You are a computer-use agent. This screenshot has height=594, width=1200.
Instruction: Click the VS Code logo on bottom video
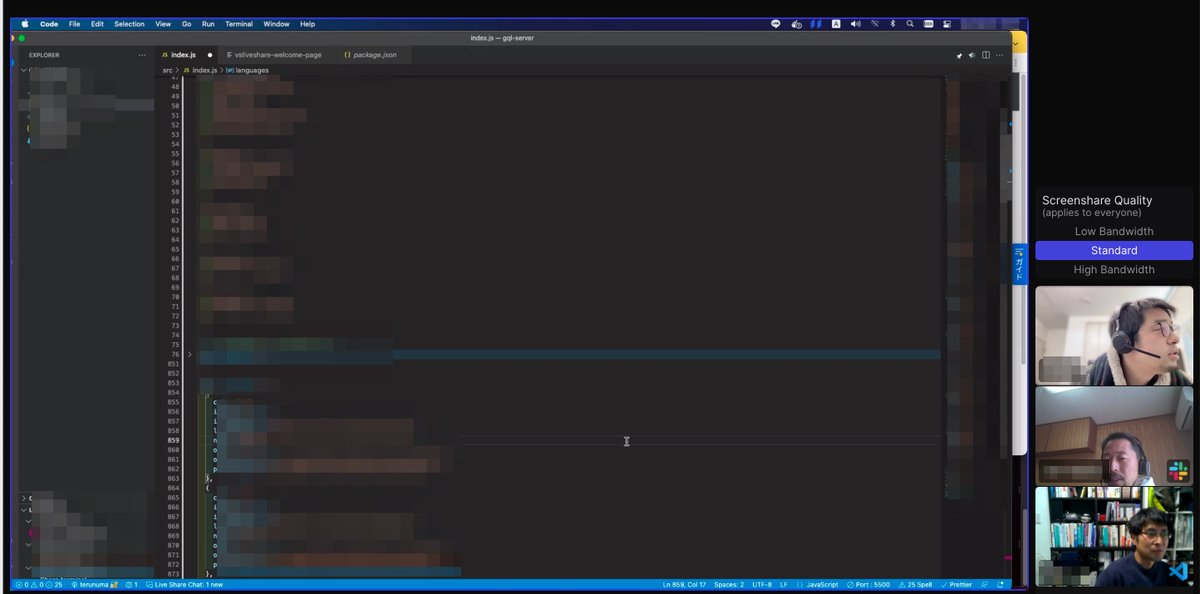tap(1178, 572)
